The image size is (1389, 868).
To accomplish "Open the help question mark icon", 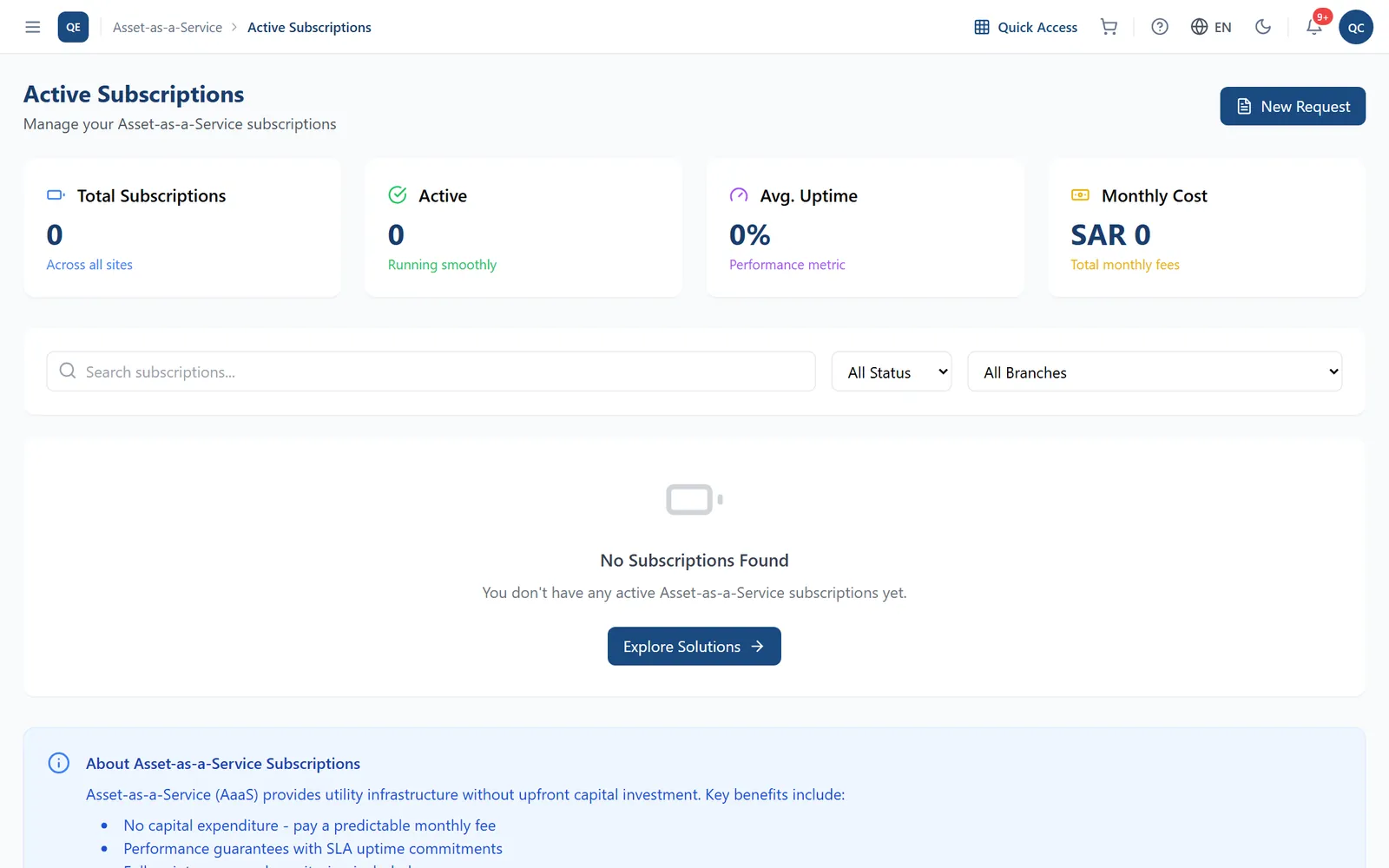I will pyautogui.click(x=1160, y=27).
